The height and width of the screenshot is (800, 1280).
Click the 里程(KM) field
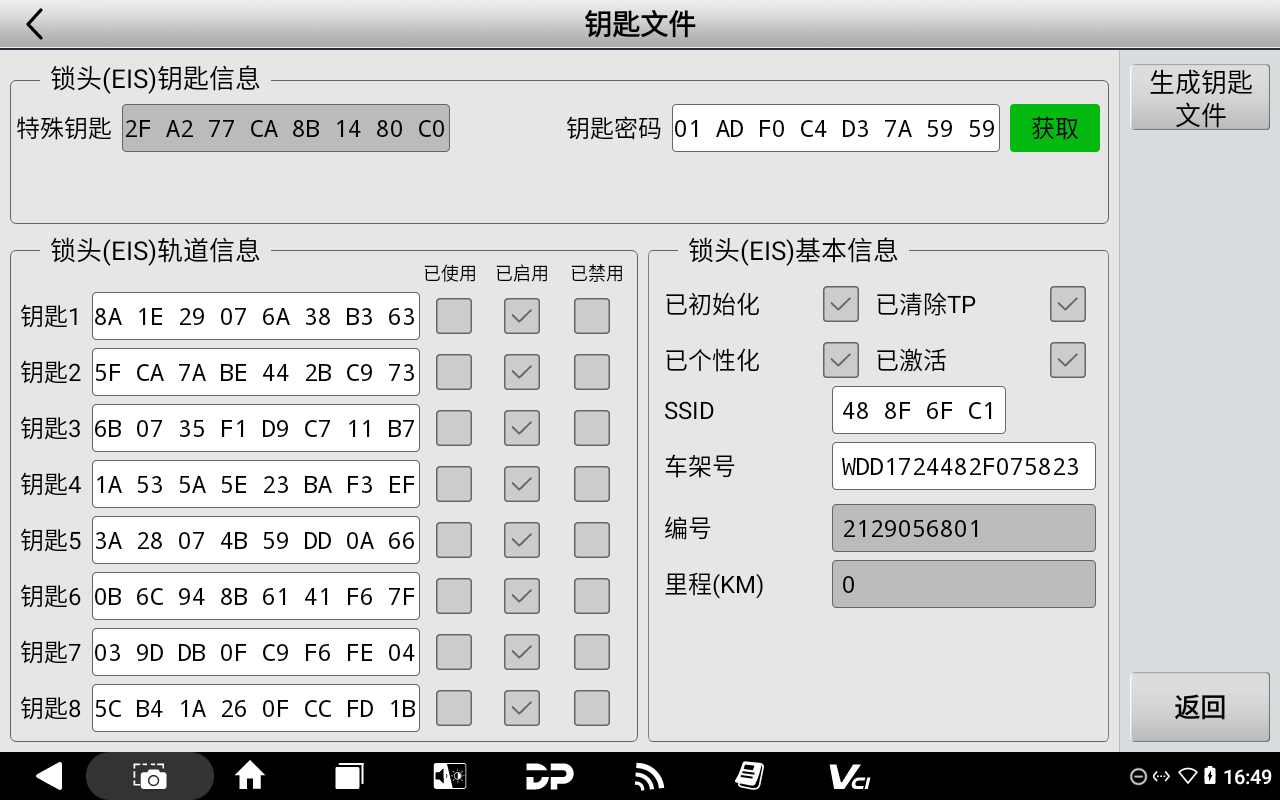click(964, 584)
